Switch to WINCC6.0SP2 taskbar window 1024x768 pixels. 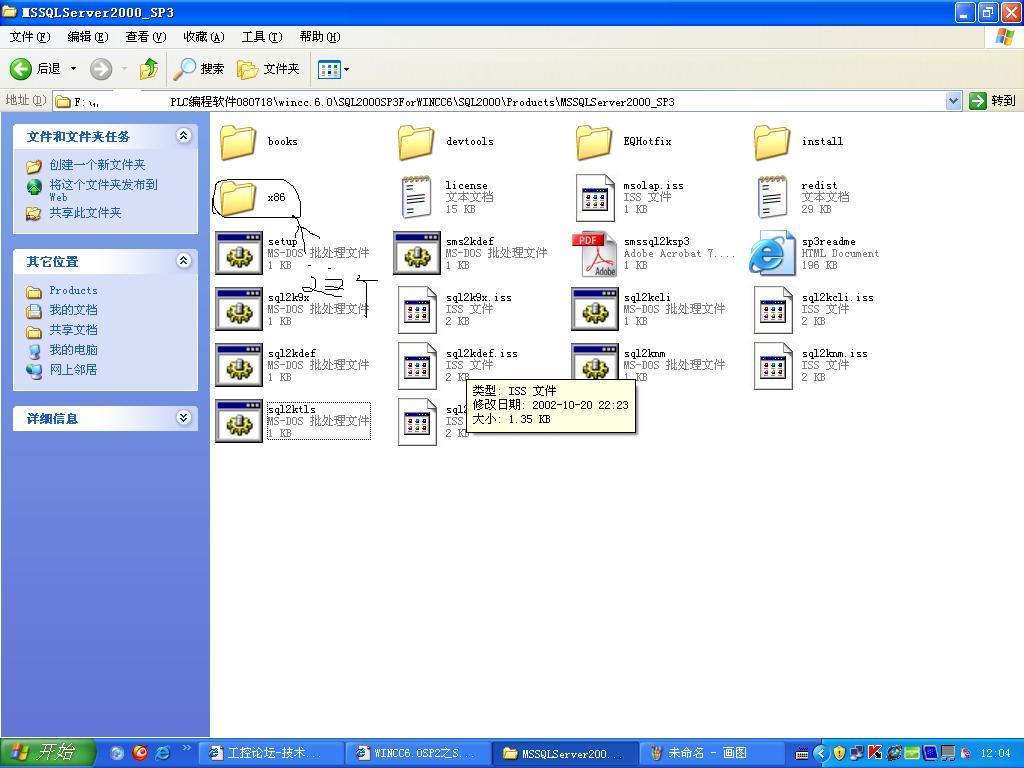click(x=417, y=754)
